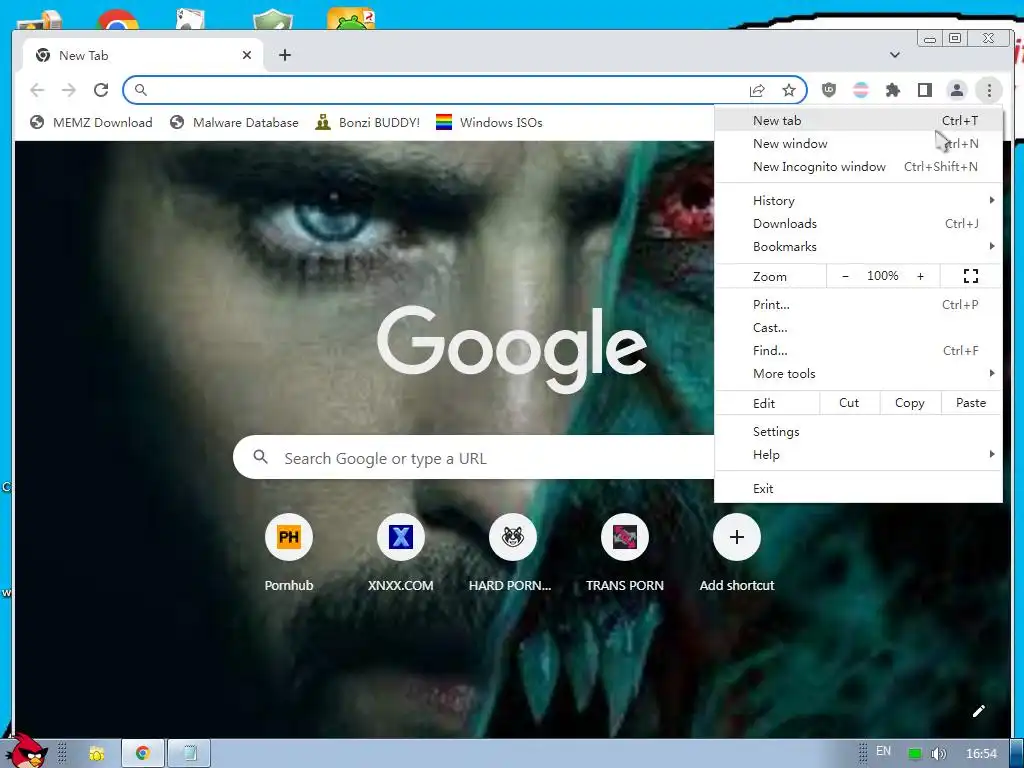This screenshot has width=1024, height=768.
Task: Reload the current page
Action: tap(101, 90)
